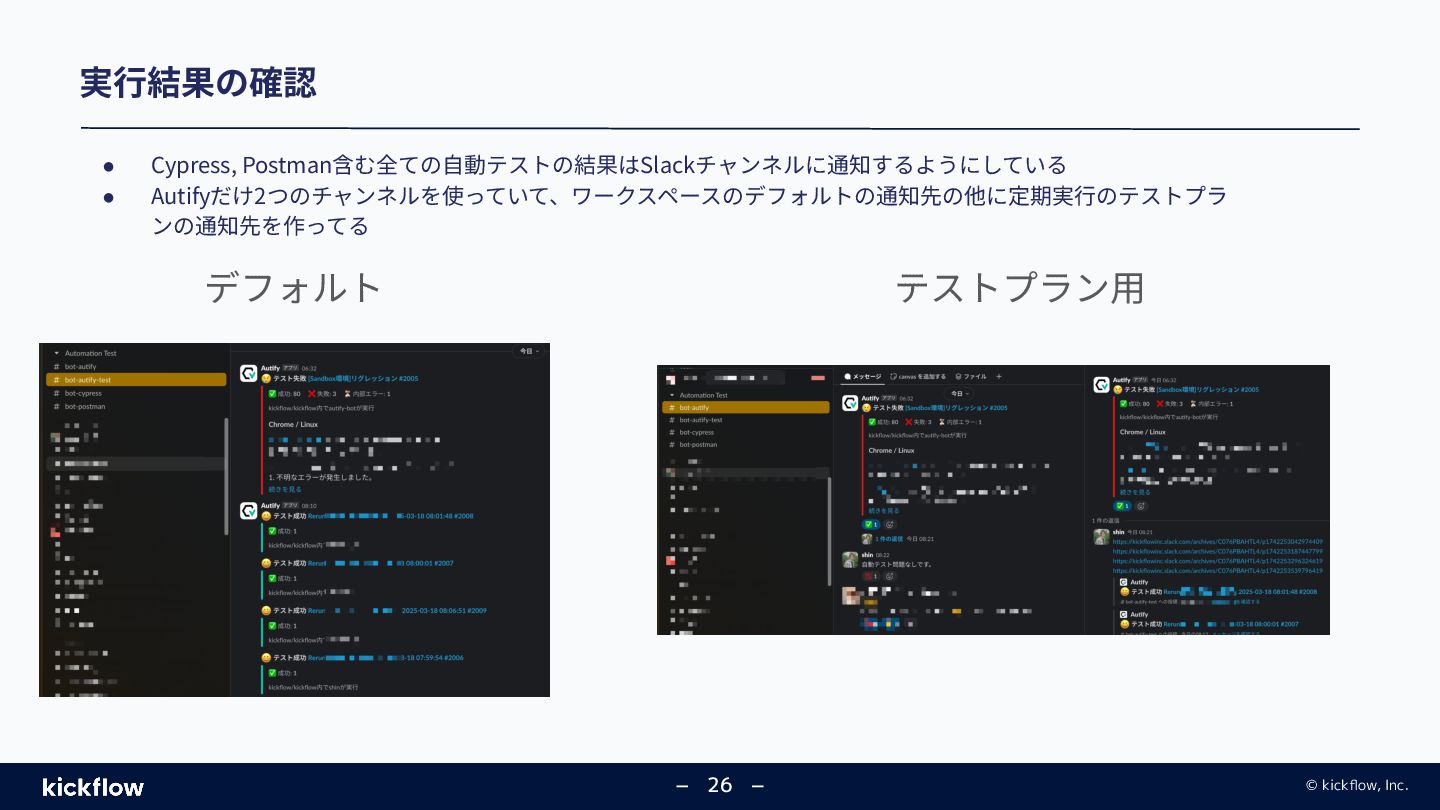Open slack archive link ending 539796419
Viewport: 1440px width, 810px height.
[x=1217, y=571]
